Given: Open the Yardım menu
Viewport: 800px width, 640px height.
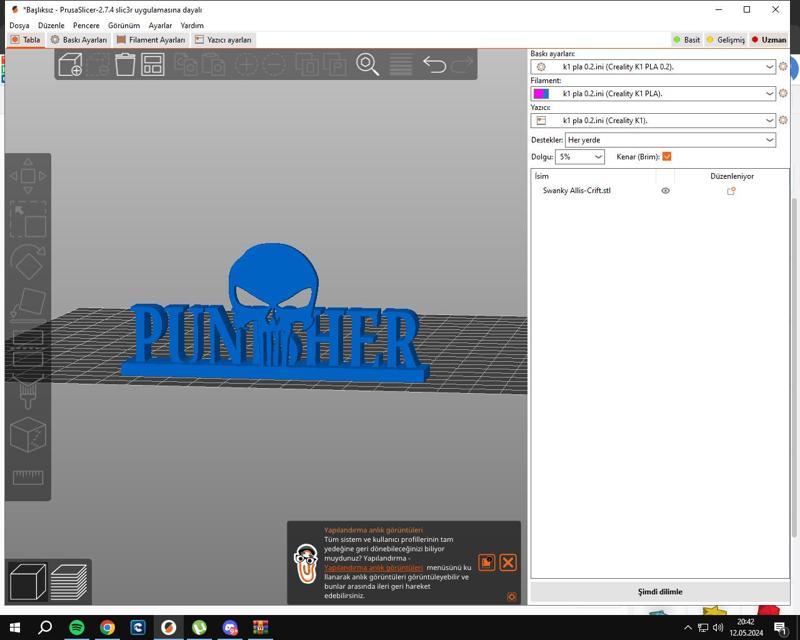Looking at the screenshot, I should tap(192, 25).
